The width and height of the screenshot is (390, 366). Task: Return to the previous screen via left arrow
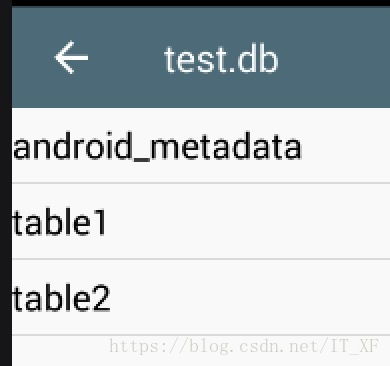[71, 57]
